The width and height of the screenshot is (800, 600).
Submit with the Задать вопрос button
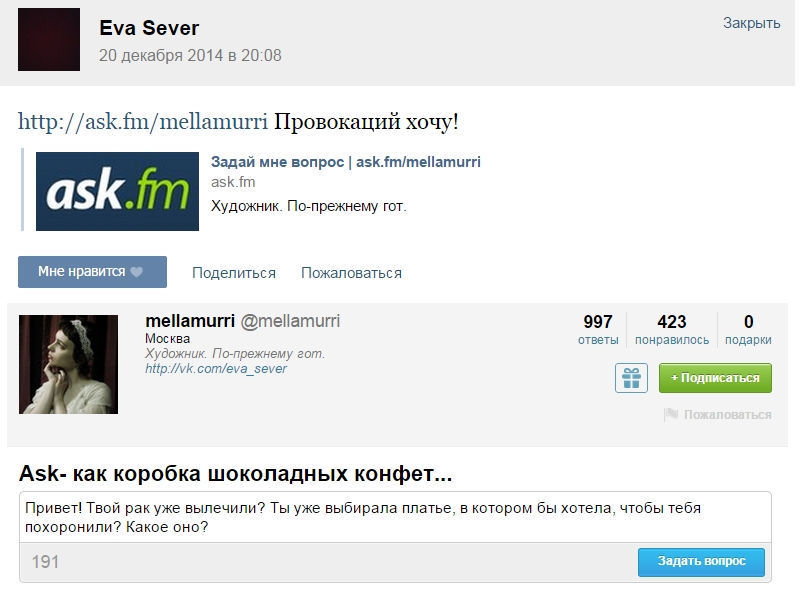coord(701,562)
